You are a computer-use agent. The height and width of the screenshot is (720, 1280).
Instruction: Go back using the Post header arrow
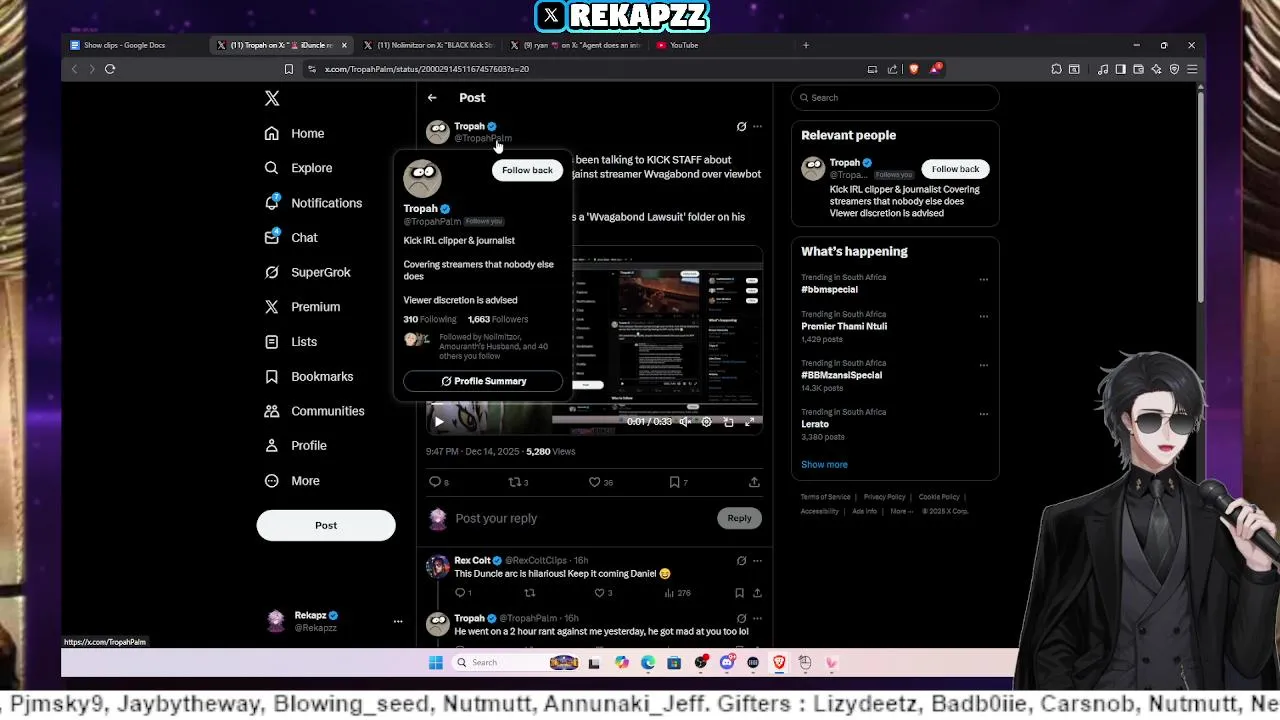coord(432,98)
